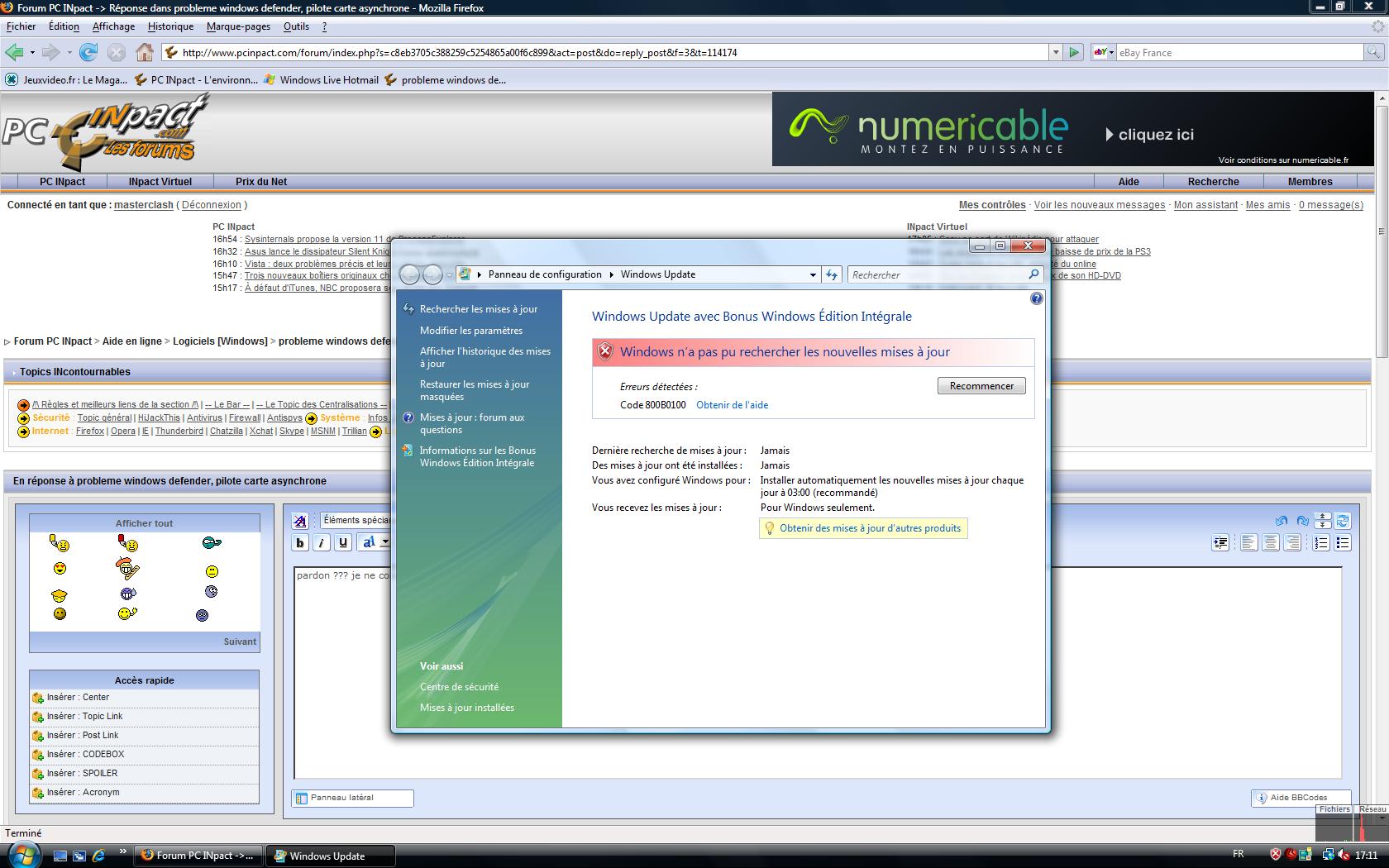
Task: Click the refresh button beside the Control Panel address bar
Action: coord(832,274)
